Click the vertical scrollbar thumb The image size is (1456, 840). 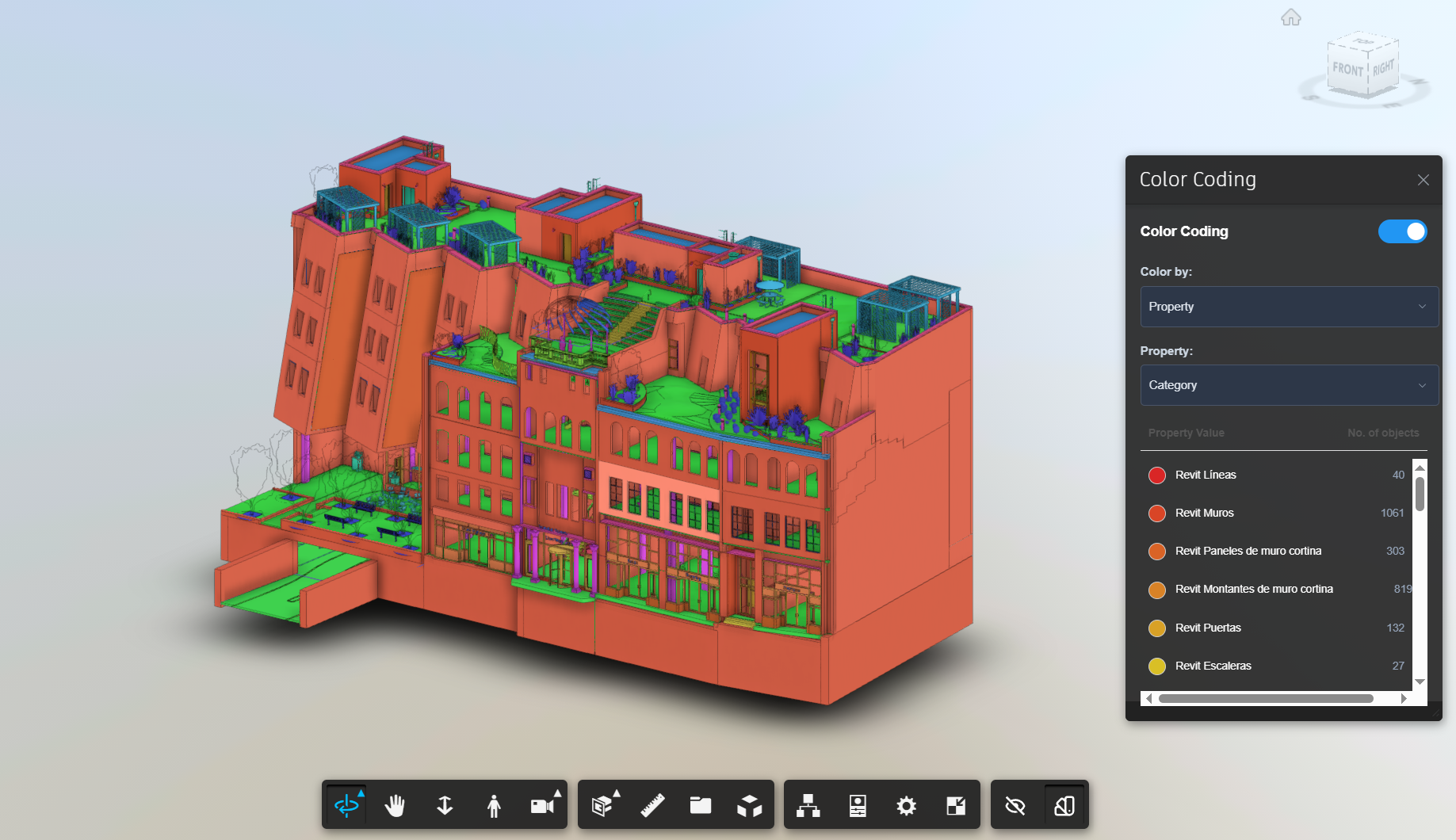[x=1420, y=494]
